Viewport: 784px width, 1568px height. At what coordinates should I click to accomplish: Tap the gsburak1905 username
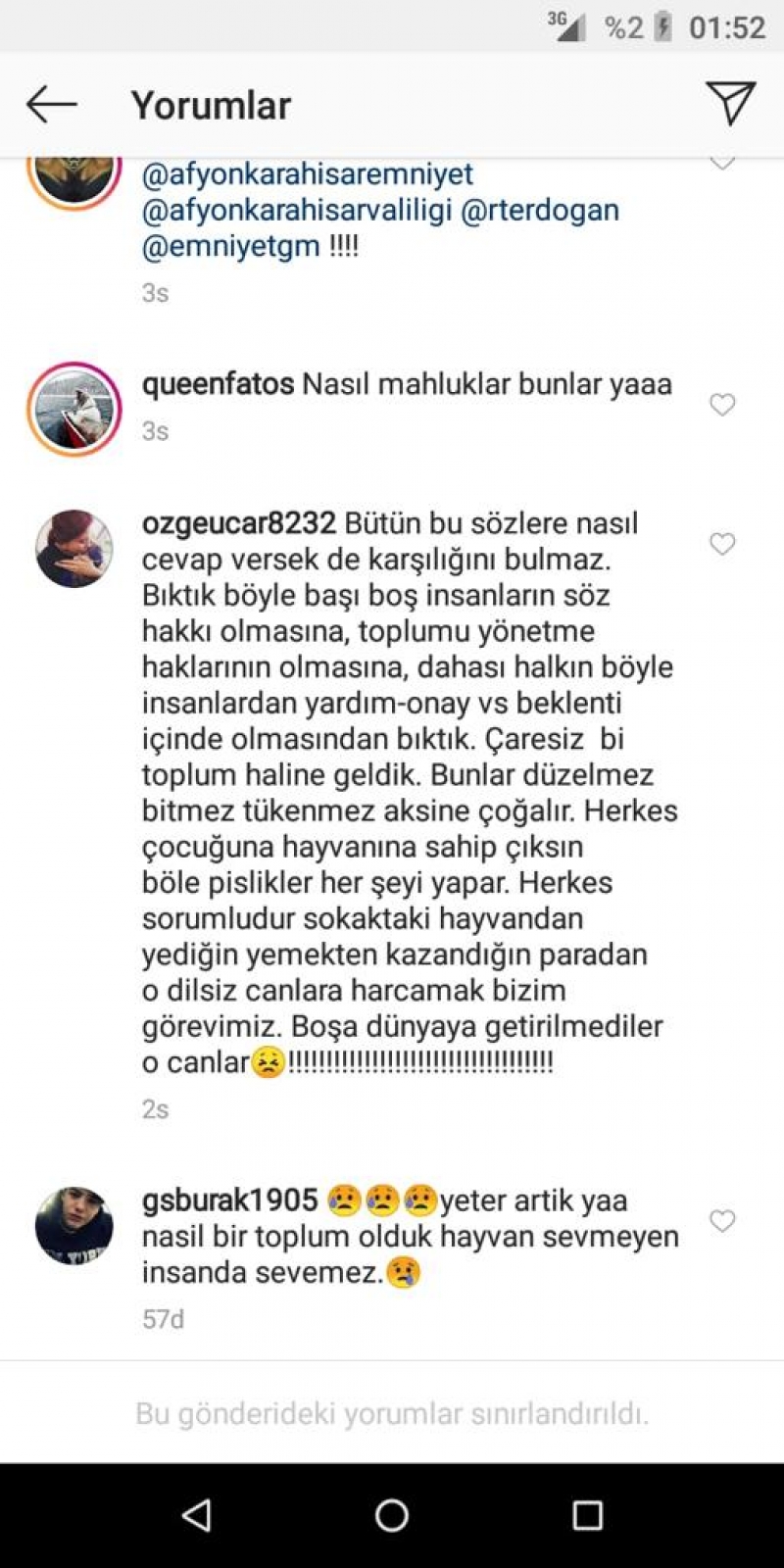pos(230,1200)
